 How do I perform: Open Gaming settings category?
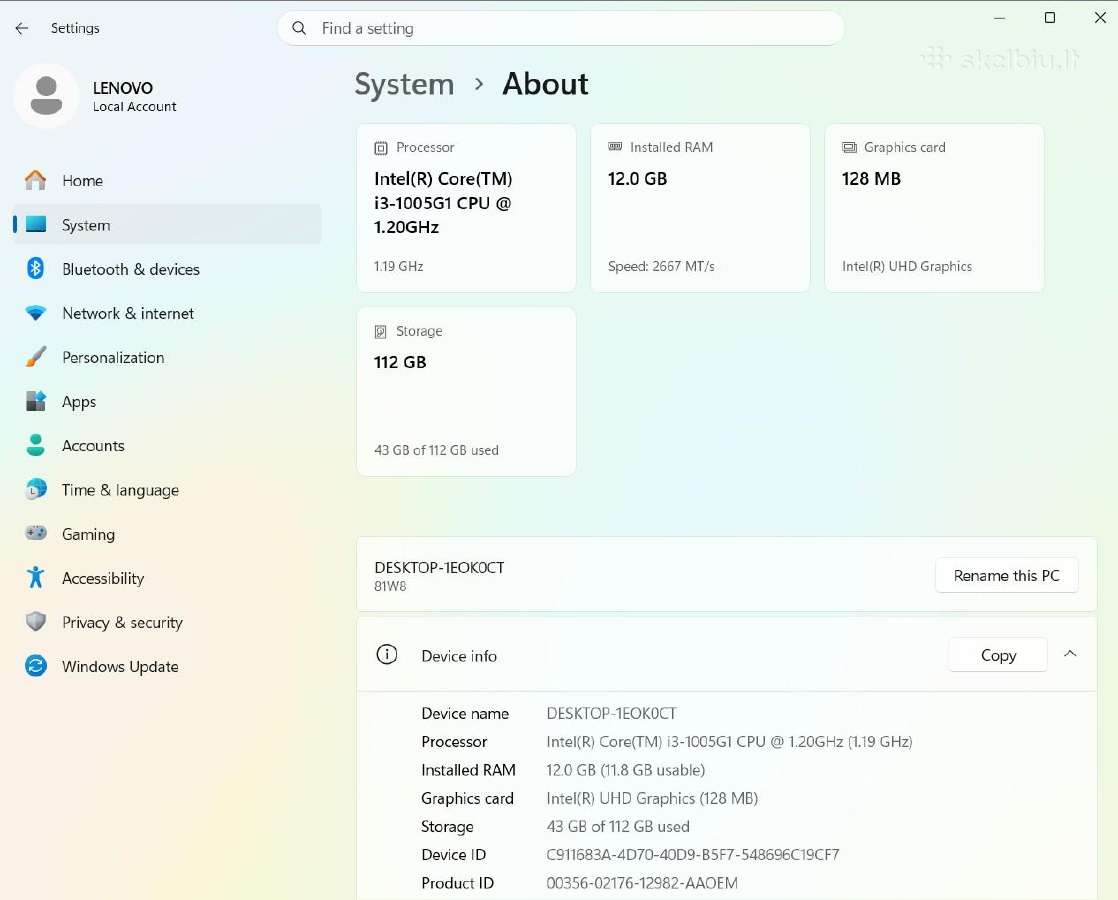pos(167,533)
